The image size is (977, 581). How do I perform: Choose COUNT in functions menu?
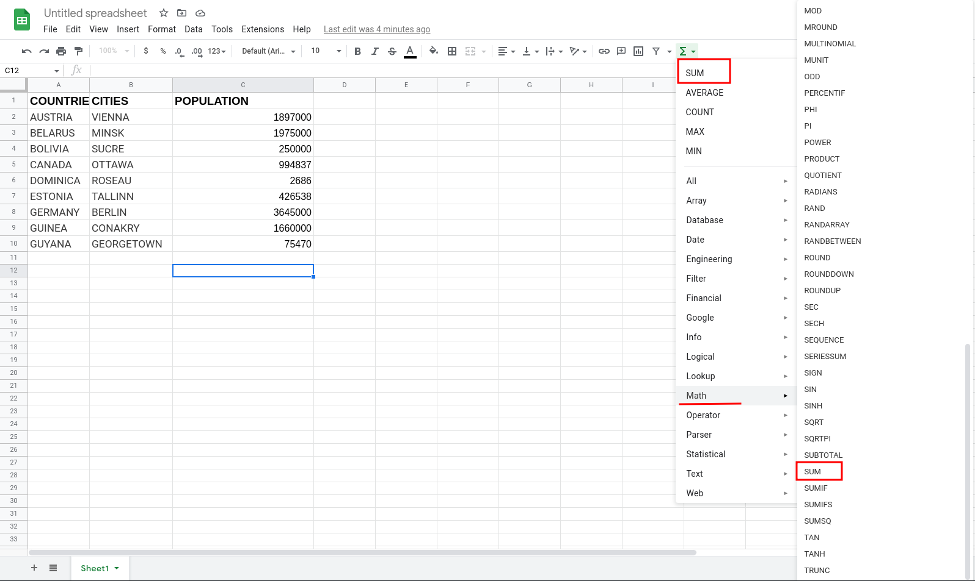coord(700,112)
